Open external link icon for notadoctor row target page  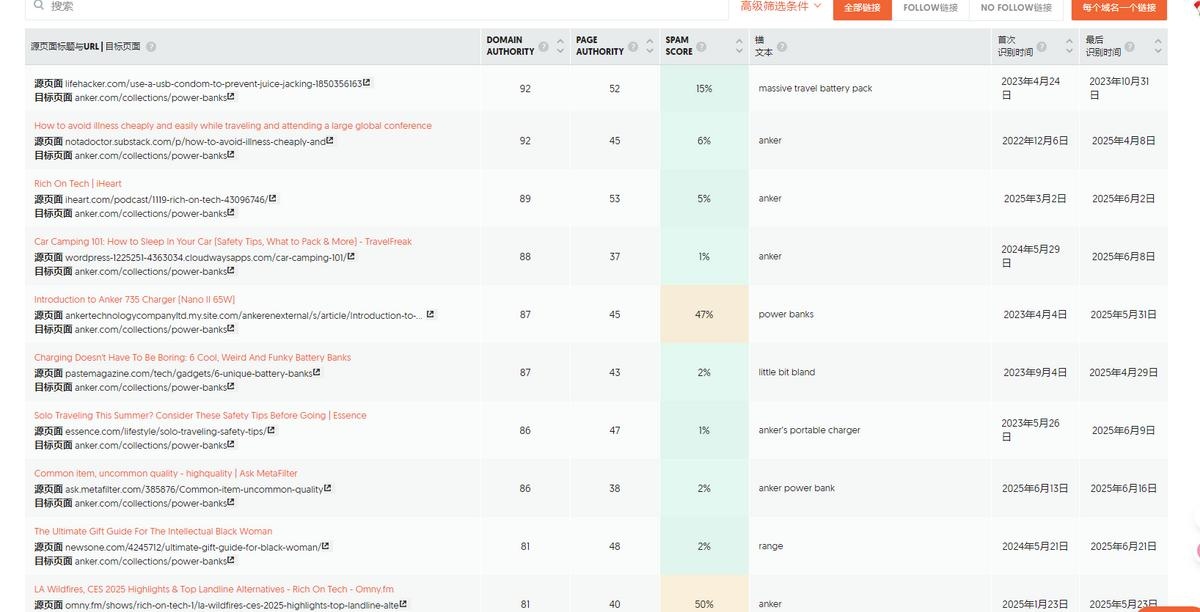pos(231,155)
